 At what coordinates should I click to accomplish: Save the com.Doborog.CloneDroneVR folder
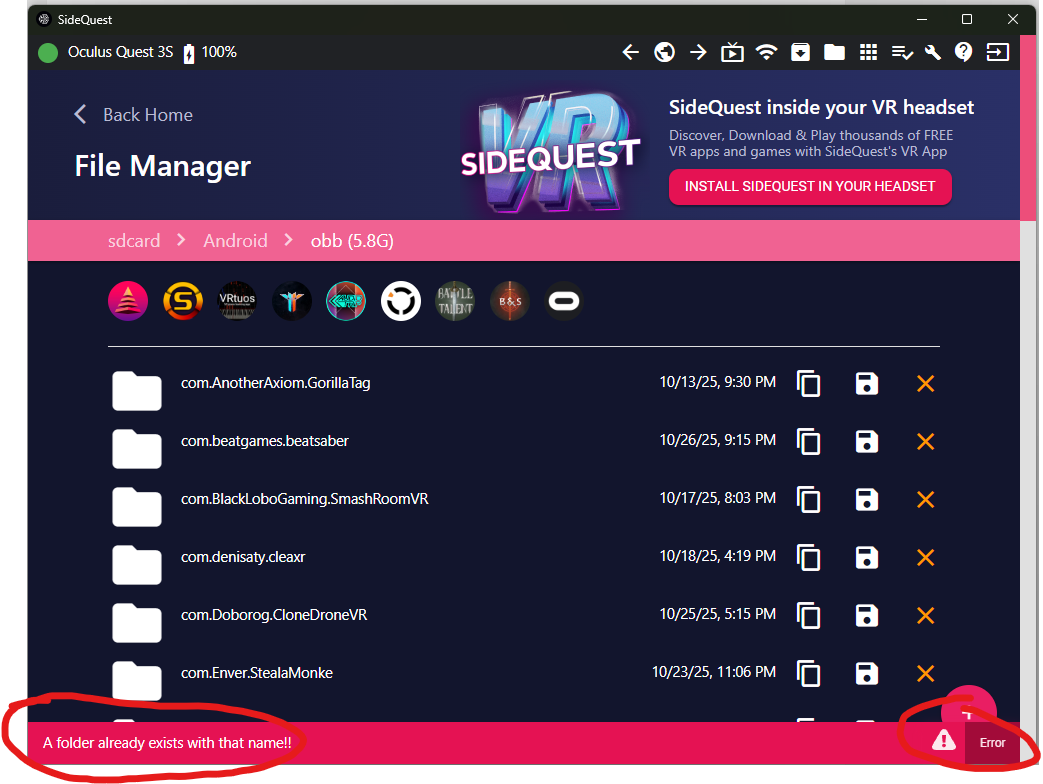(867, 615)
